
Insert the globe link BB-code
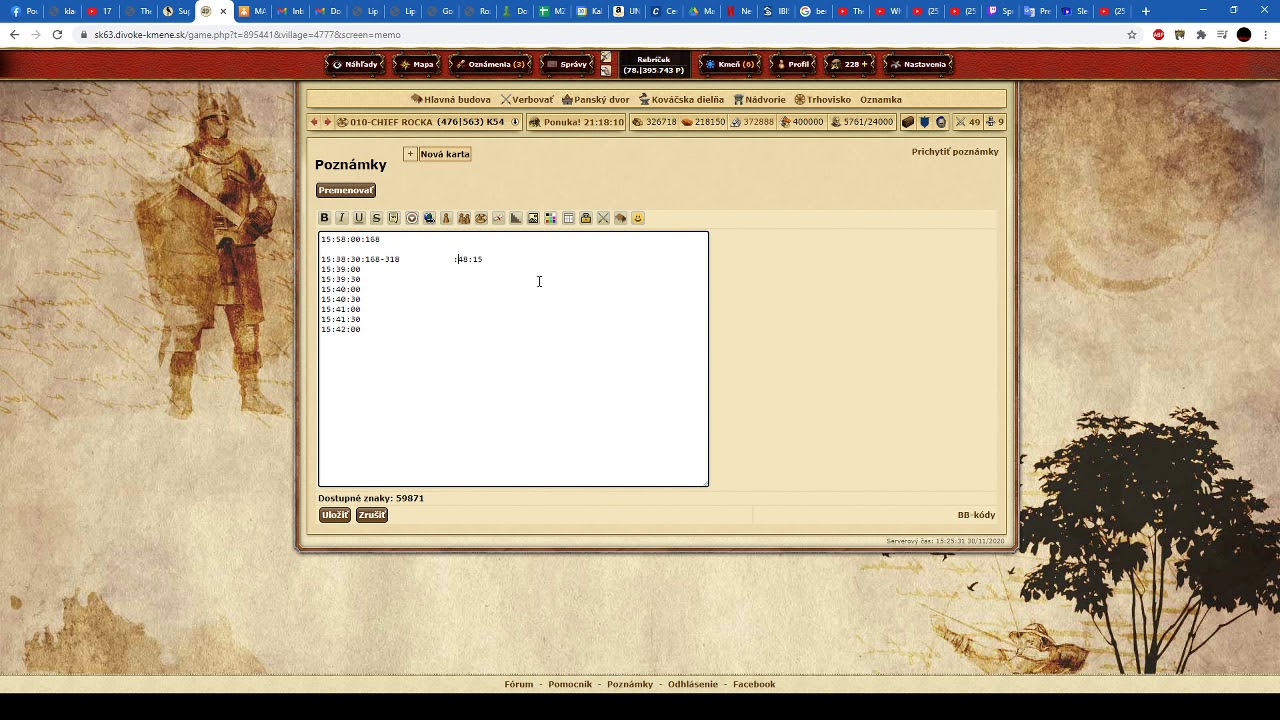tap(429, 218)
